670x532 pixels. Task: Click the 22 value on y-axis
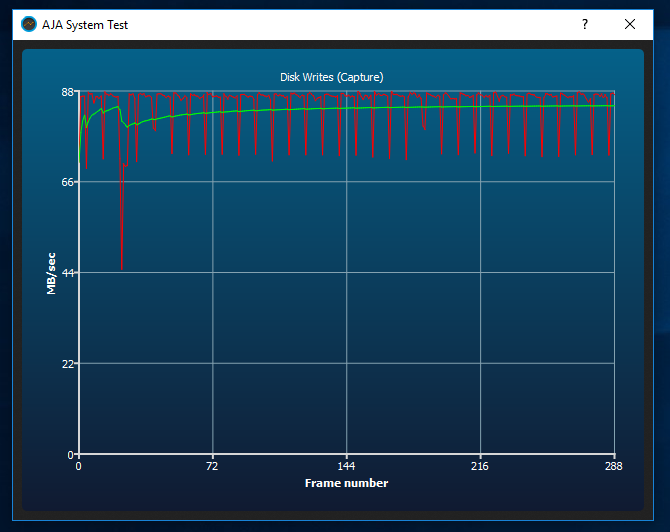tap(68, 364)
